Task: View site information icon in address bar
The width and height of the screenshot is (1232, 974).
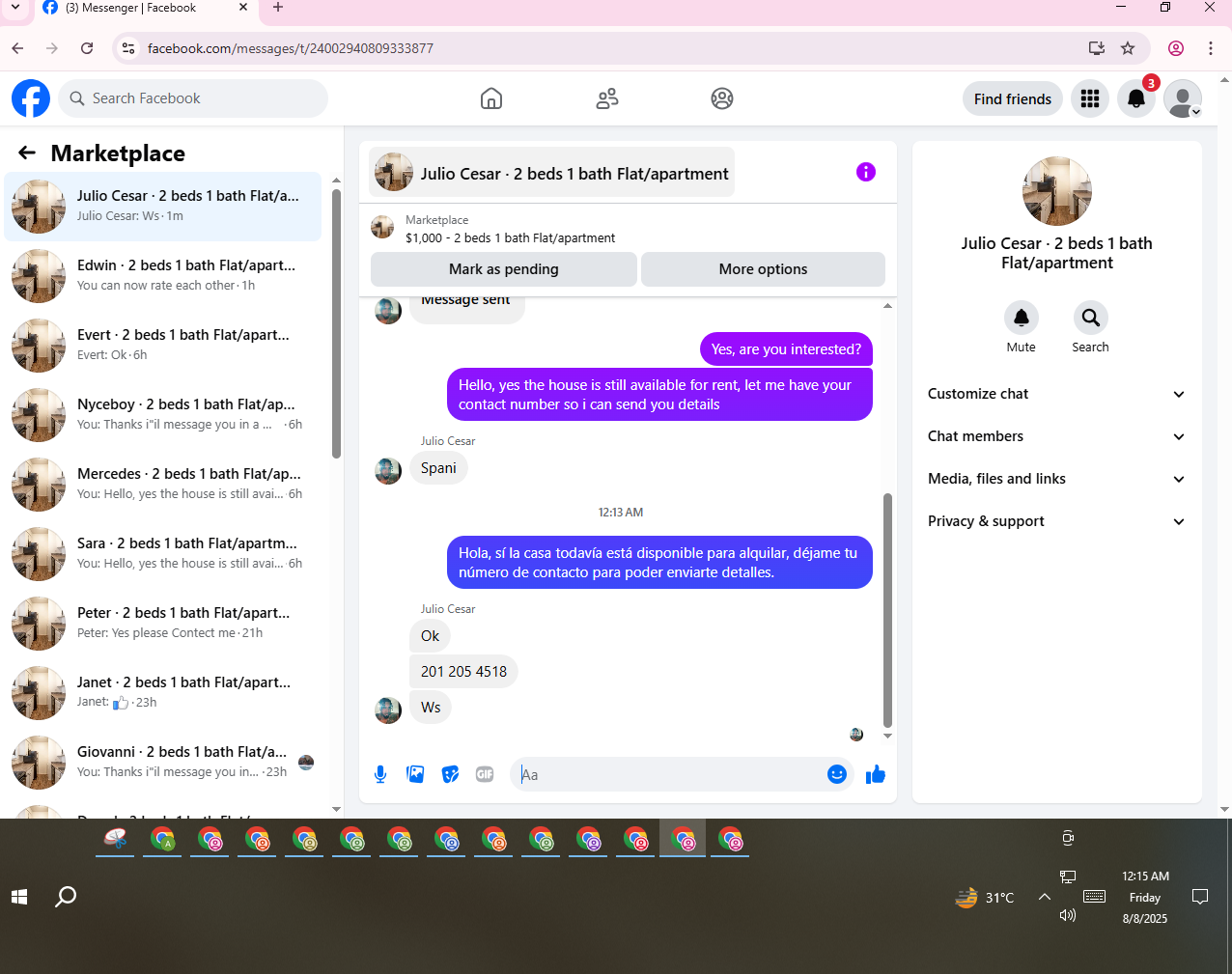Action: coord(128,48)
